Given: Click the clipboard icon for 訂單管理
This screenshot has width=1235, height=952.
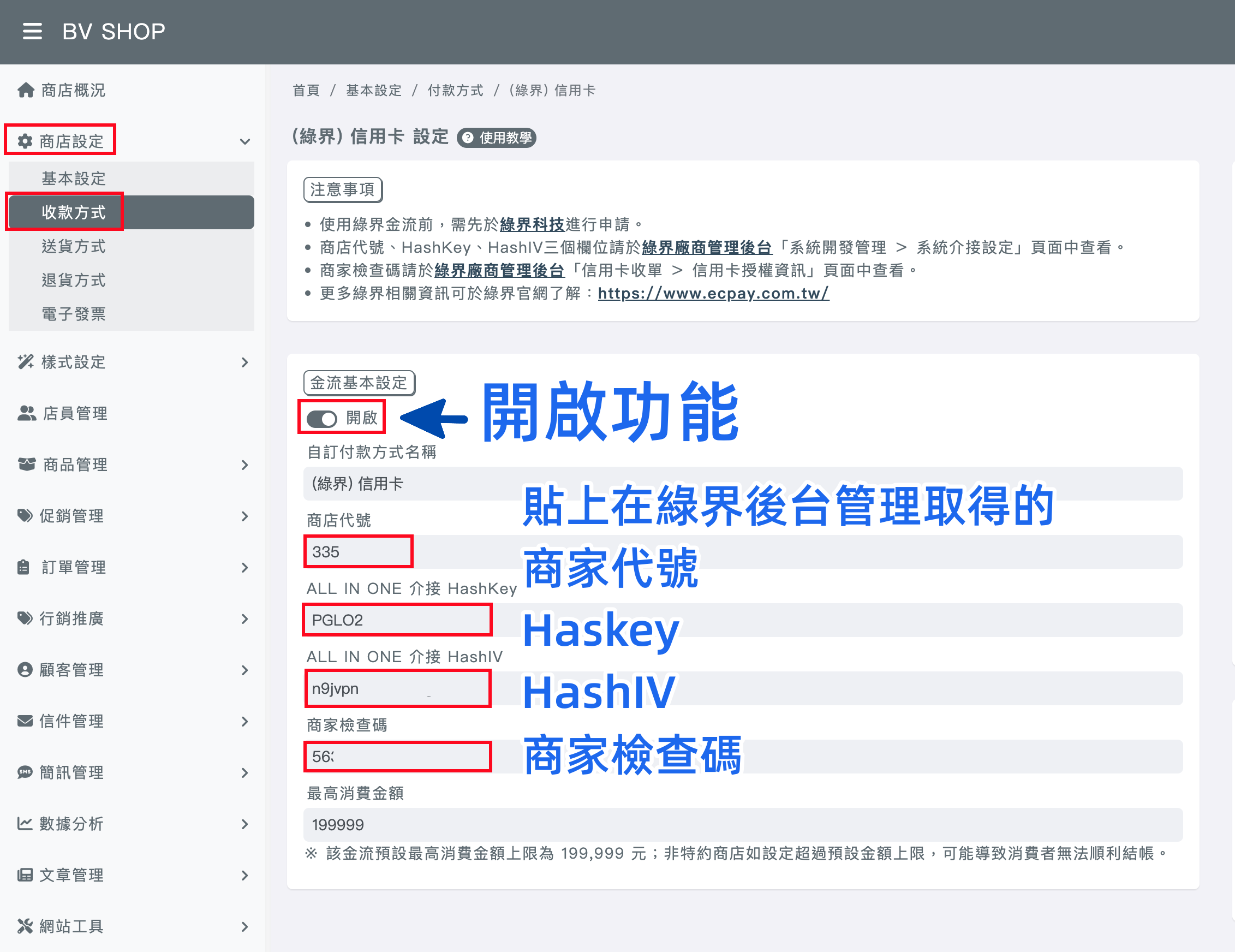Looking at the screenshot, I should tap(23, 567).
